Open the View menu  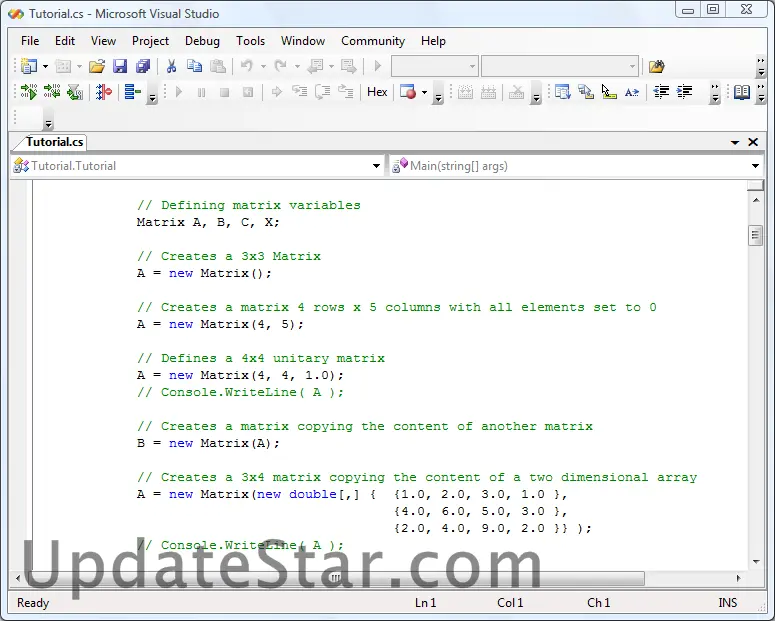[103, 41]
